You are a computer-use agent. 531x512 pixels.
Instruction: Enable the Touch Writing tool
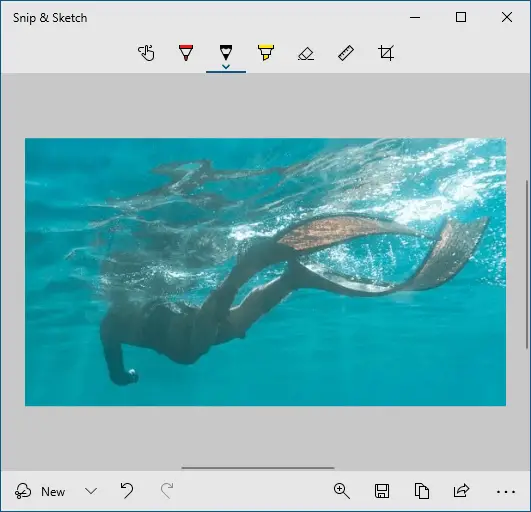146,53
